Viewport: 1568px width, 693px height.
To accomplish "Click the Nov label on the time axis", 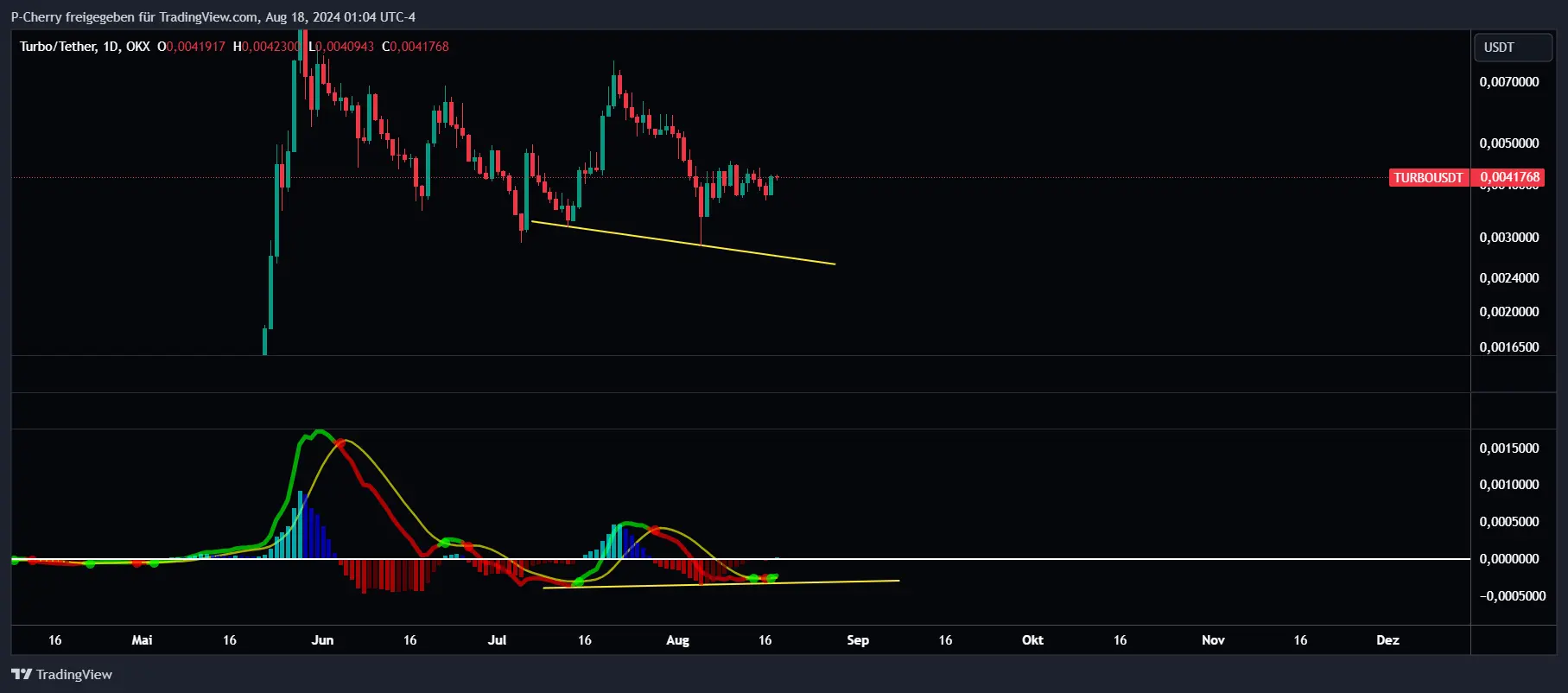I will (x=1213, y=640).
